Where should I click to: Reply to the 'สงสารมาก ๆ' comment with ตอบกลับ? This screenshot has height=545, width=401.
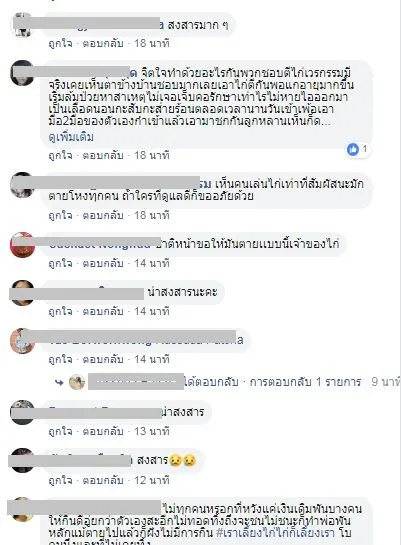tap(103, 43)
